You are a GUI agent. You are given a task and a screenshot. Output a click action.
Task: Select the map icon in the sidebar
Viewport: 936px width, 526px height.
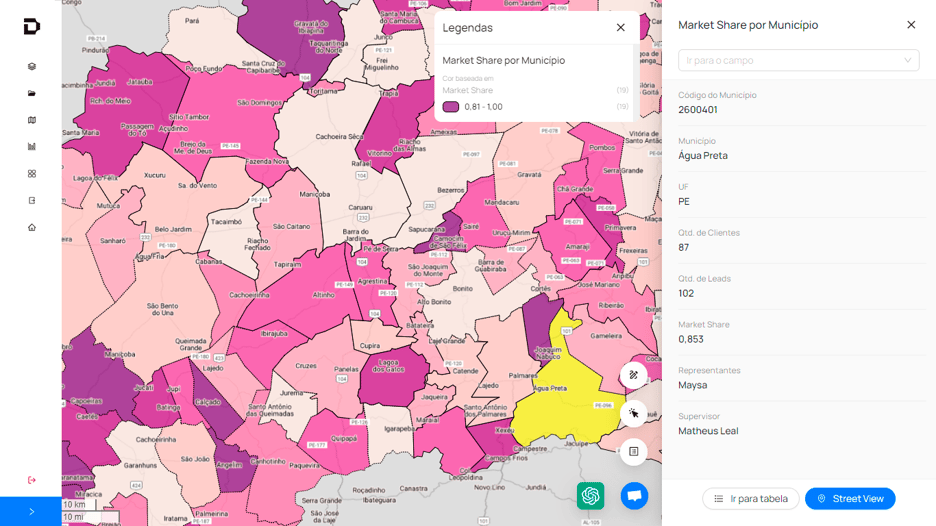32,120
